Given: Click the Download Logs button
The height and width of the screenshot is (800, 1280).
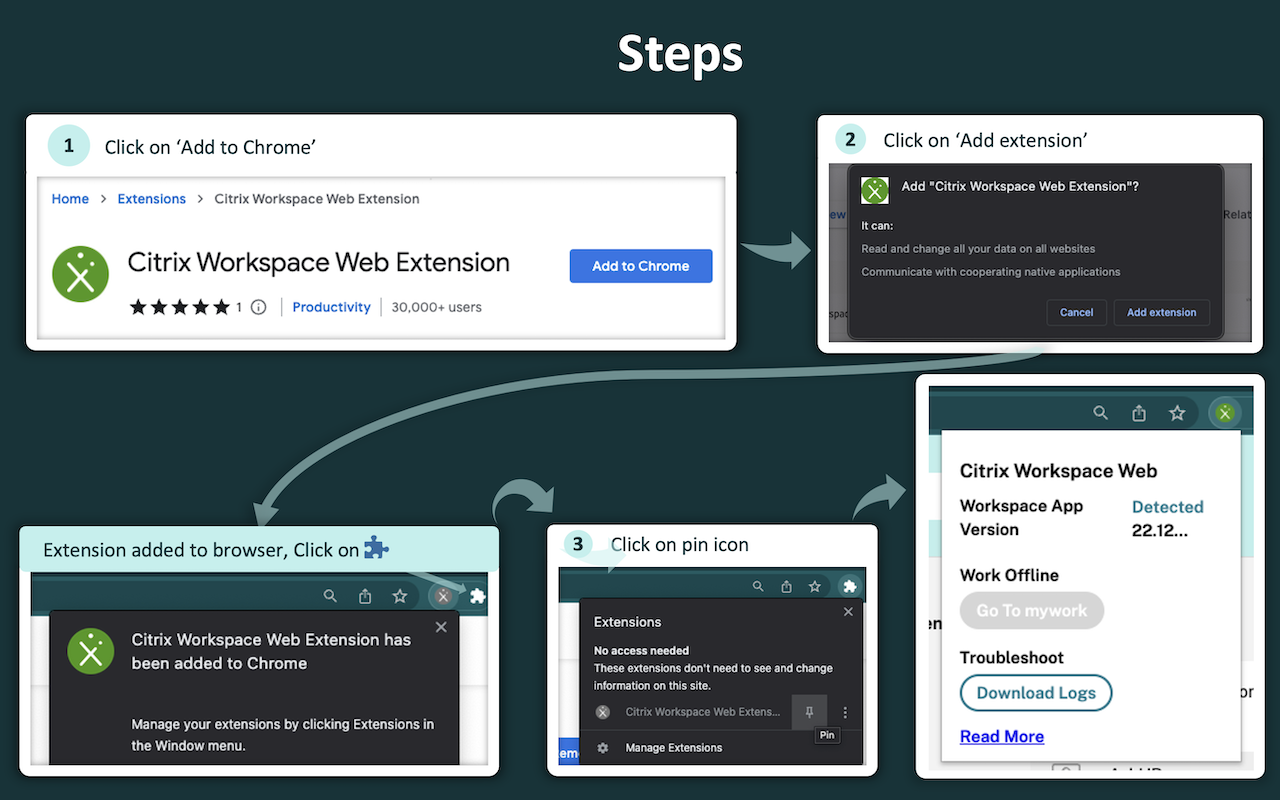Looking at the screenshot, I should tap(1035, 693).
